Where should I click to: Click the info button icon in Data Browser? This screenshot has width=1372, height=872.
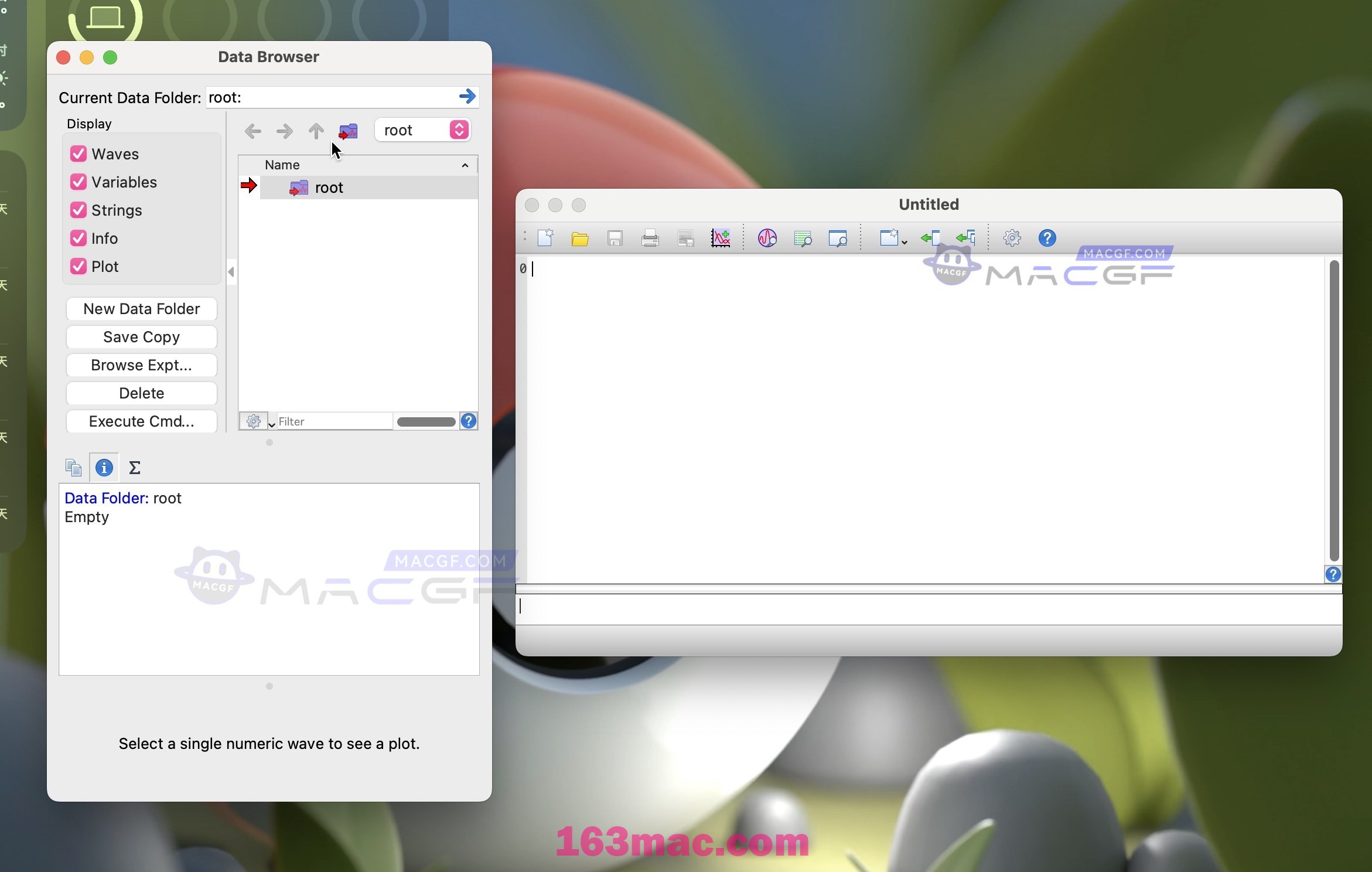[x=103, y=467]
